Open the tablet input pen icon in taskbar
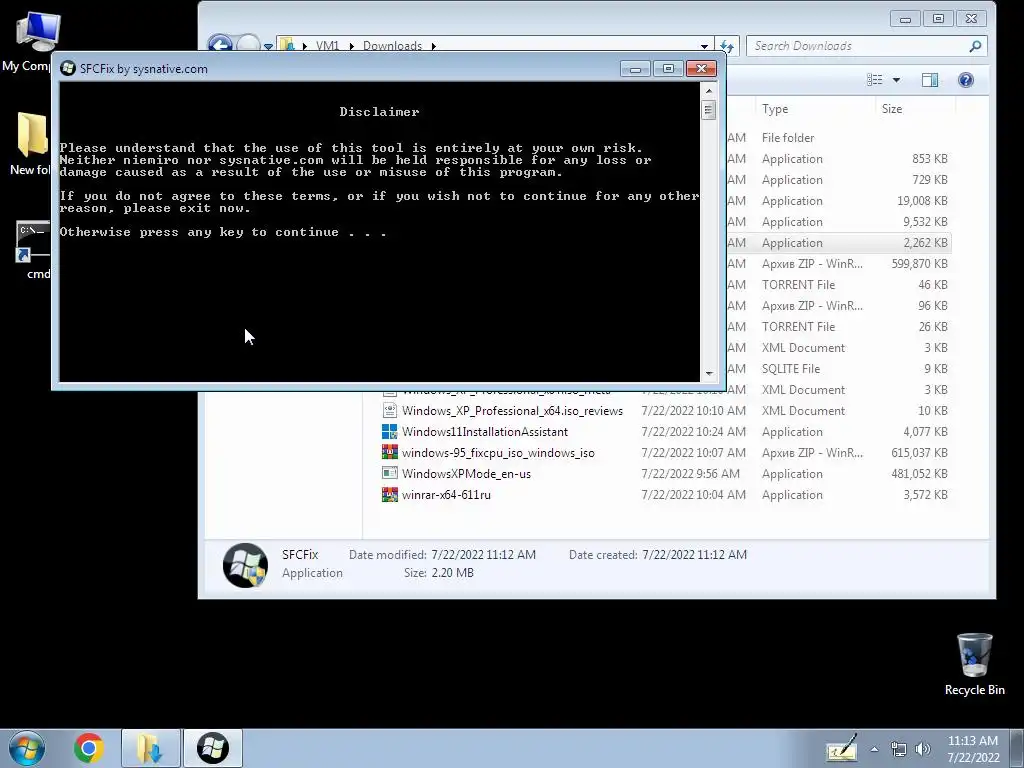 coord(841,748)
